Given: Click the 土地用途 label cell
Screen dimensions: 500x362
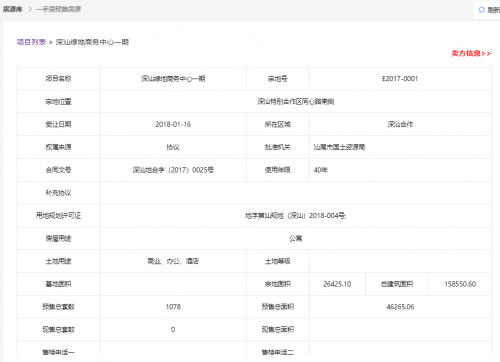Looking at the screenshot, I should [58, 261].
